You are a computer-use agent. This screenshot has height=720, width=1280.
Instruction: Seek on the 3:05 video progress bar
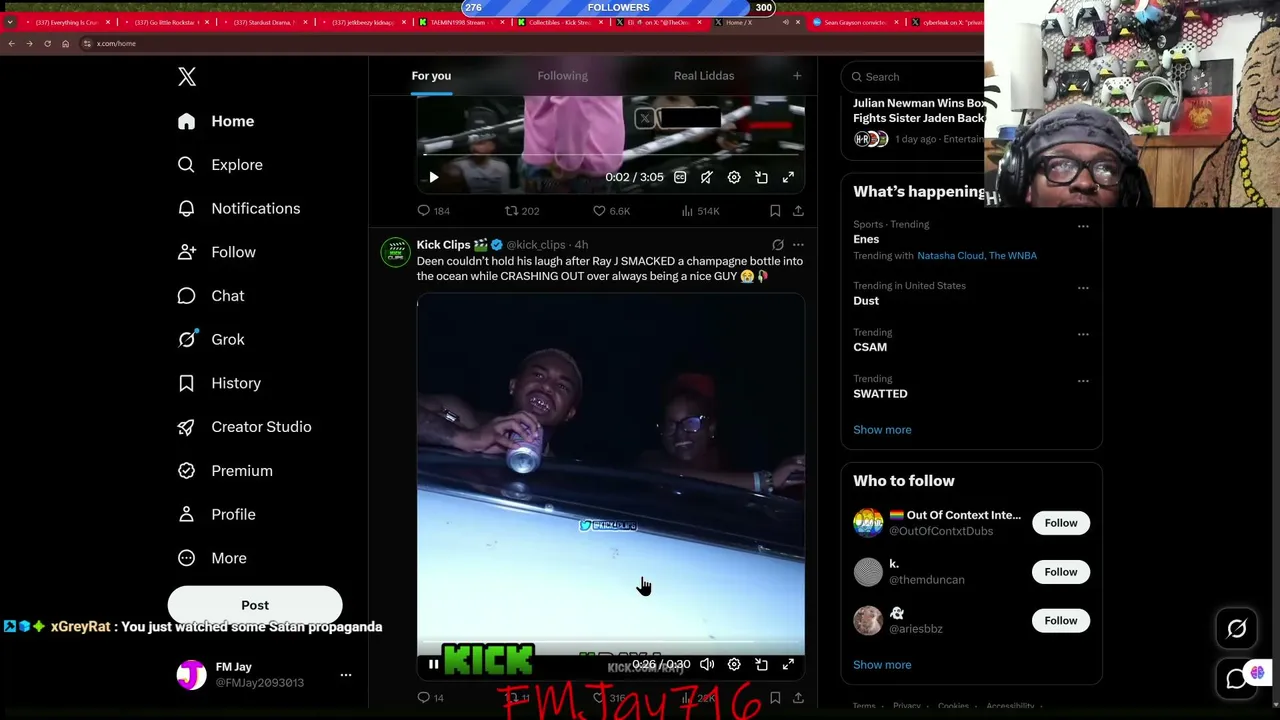click(611, 155)
